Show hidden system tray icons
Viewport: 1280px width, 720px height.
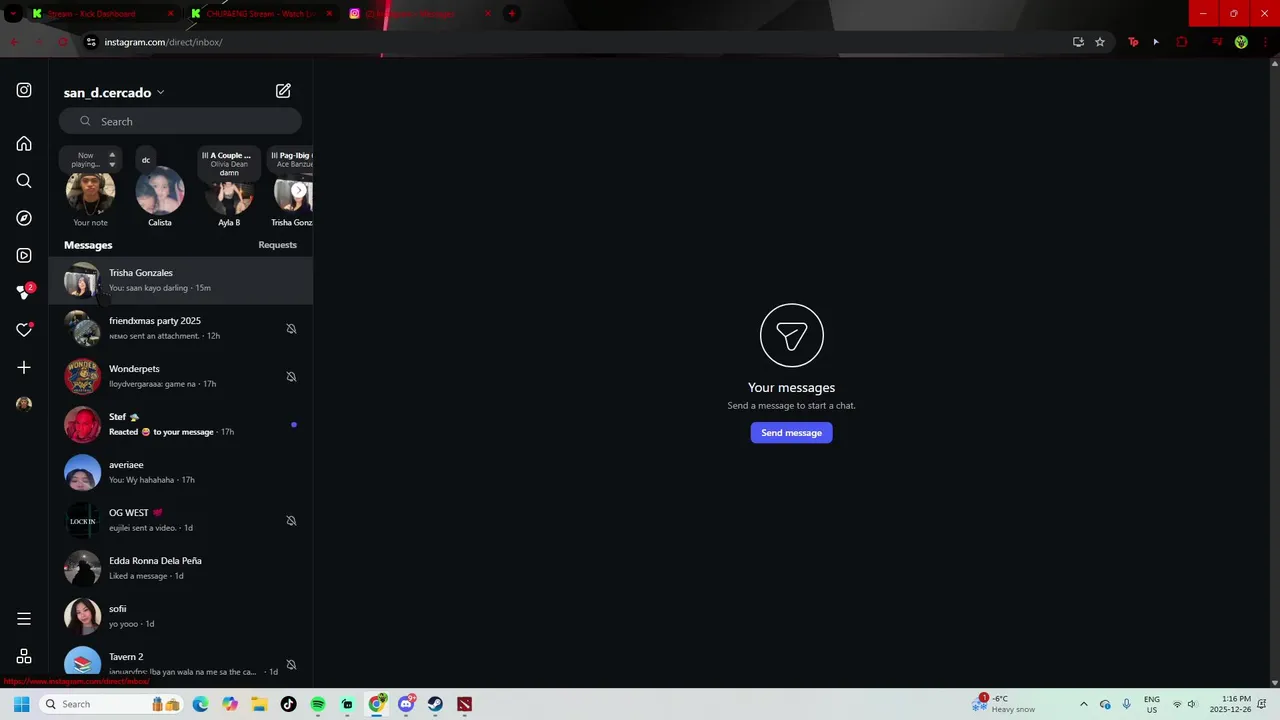(x=1083, y=704)
